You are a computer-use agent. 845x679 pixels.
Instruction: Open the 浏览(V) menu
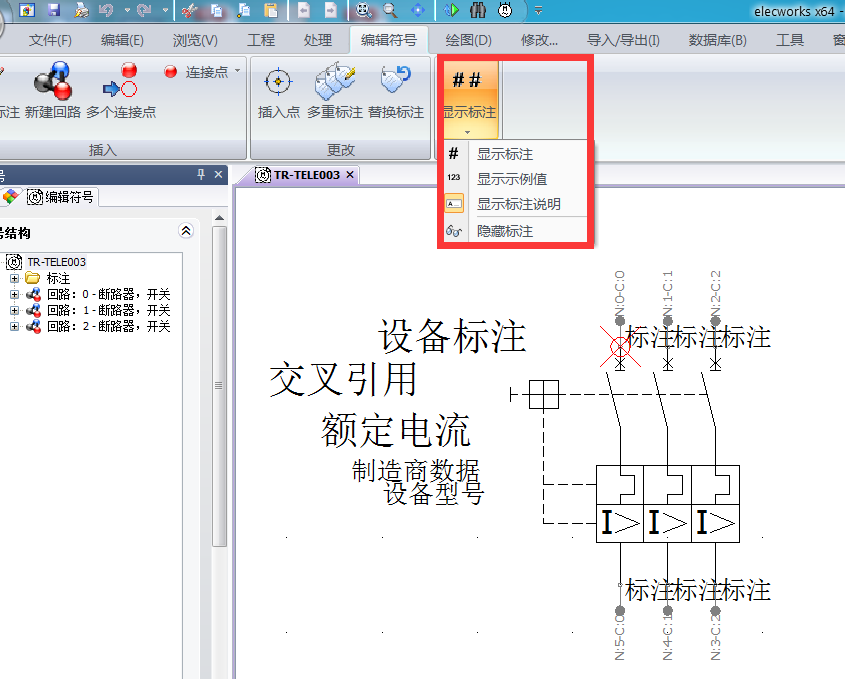[x=195, y=40]
